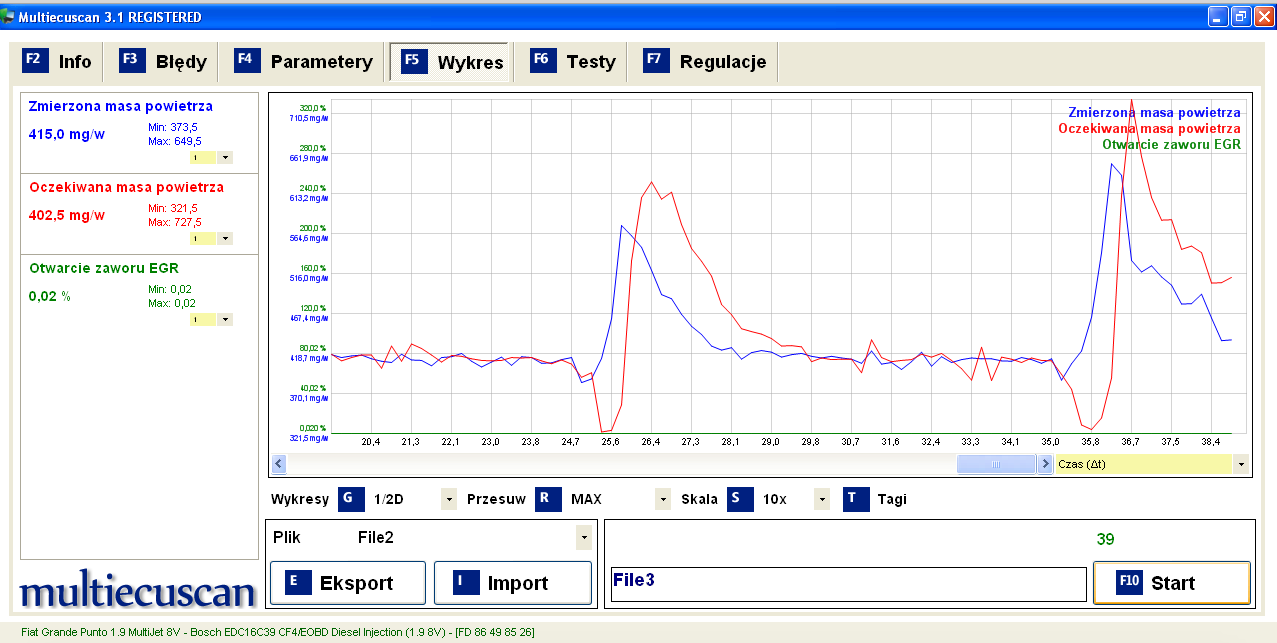This screenshot has height=643, width=1277.
Task: Expand the Plik File2 dropdown
Action: click(583, 538)
